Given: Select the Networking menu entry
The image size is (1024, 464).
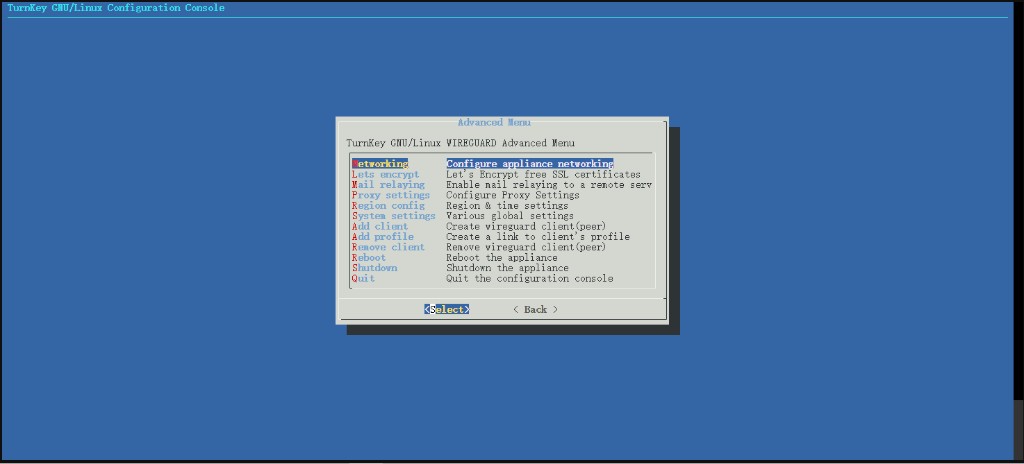Looking at the screenshot, I should point(380,163).
